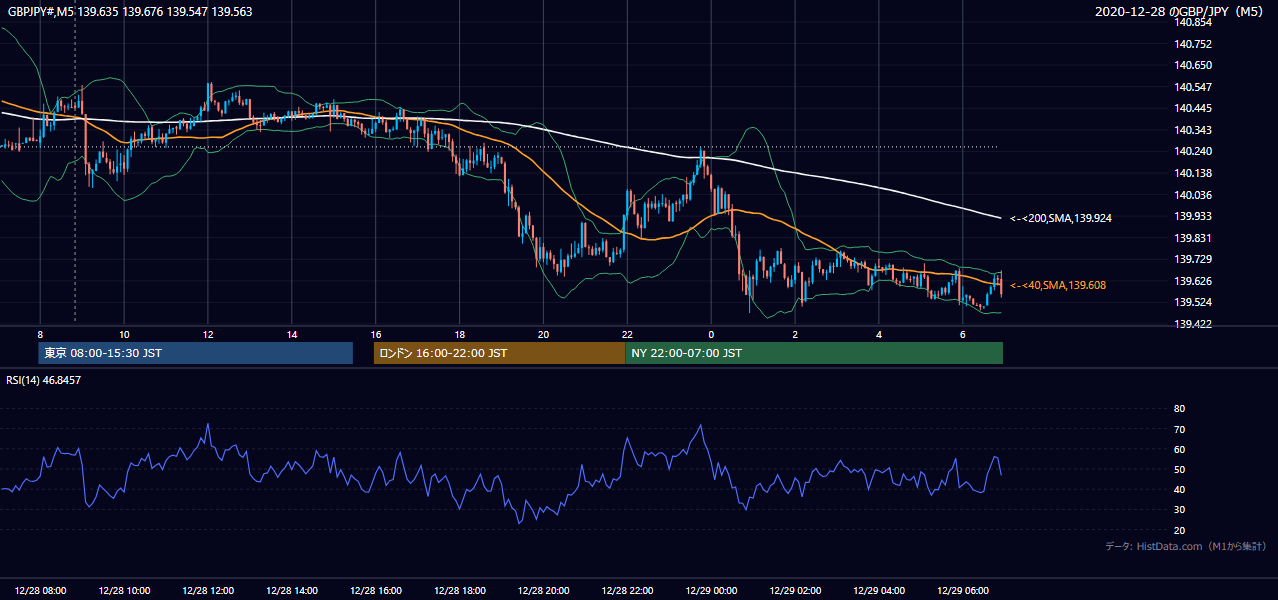The width and height of the screenshot is (1278, 600).
Task: Click the 12/28 16:00 time axis label
Action: click(x=376, y=591)
